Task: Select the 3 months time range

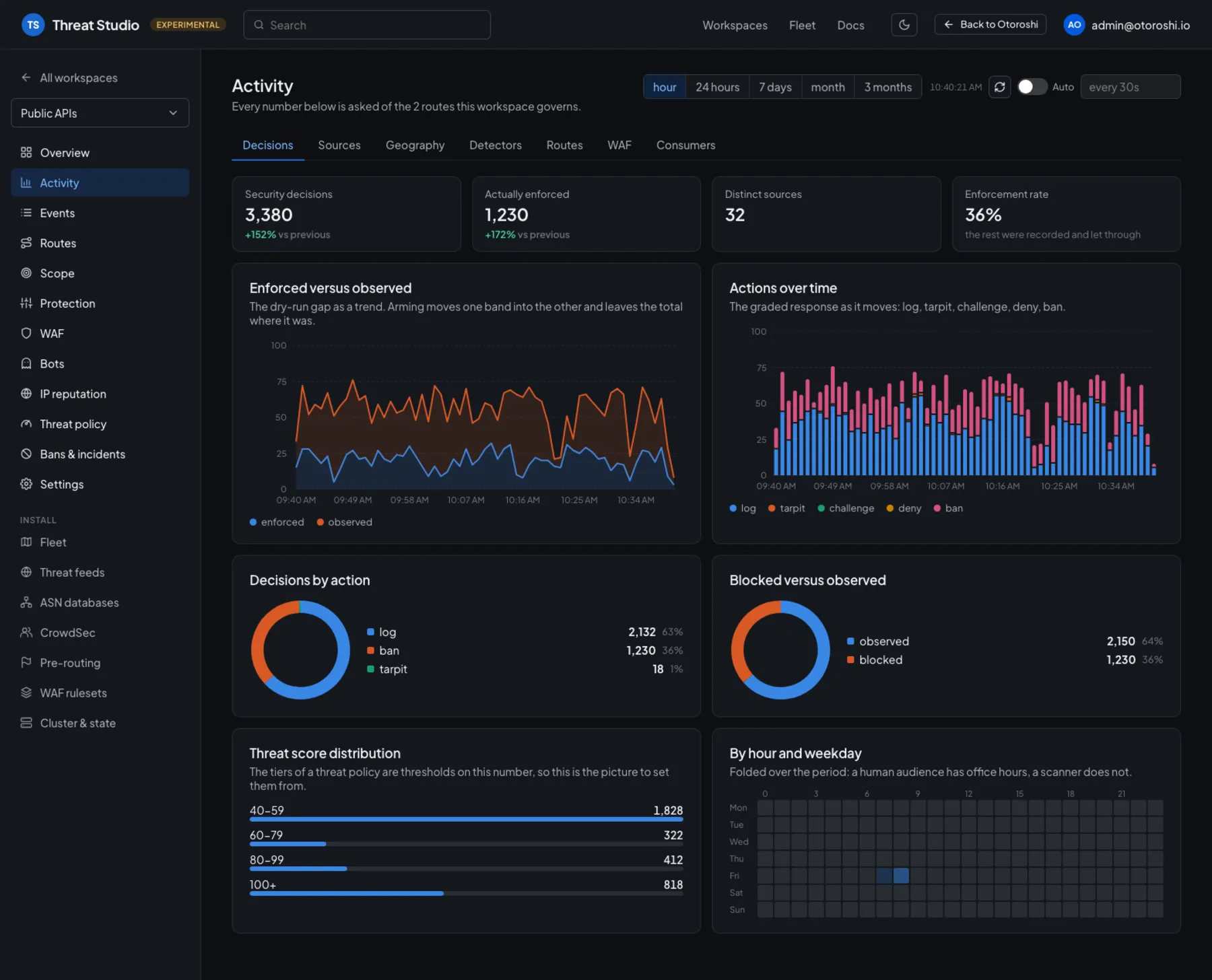Action: pyautogui.click(x=888, y=87)
